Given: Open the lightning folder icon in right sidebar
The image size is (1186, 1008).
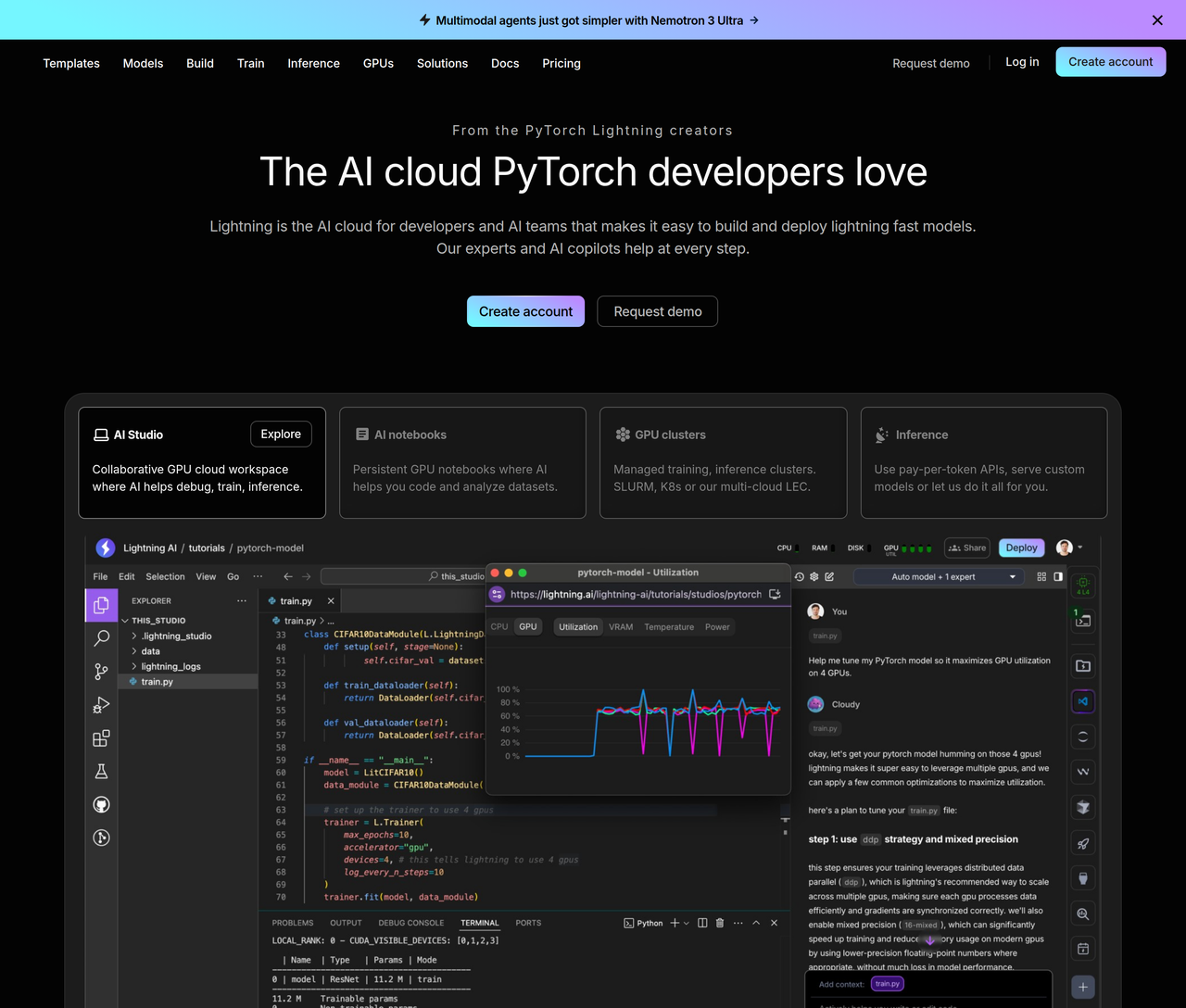Looking at the screenshot, I should pyautogui.click(x=1082, y=665).
